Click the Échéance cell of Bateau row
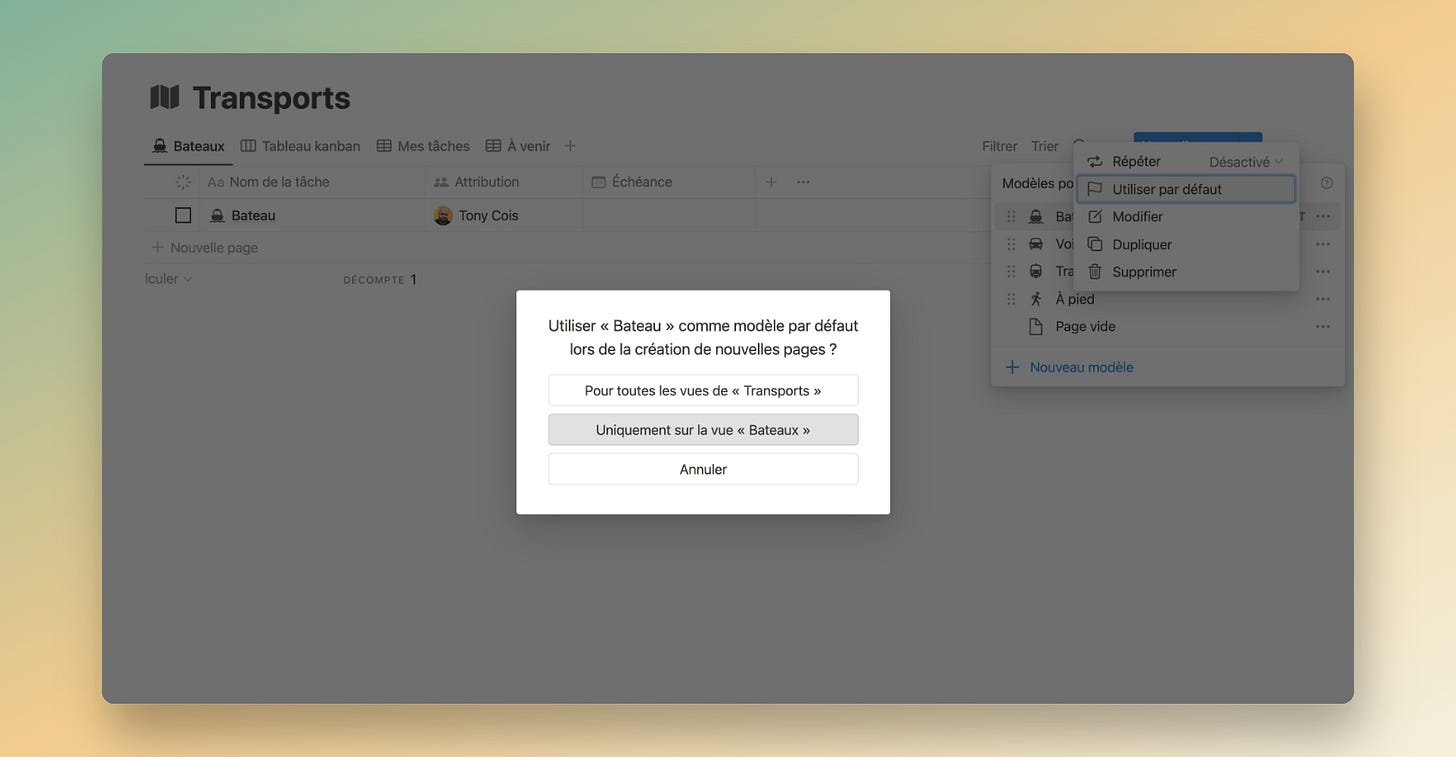 (669, 215)
